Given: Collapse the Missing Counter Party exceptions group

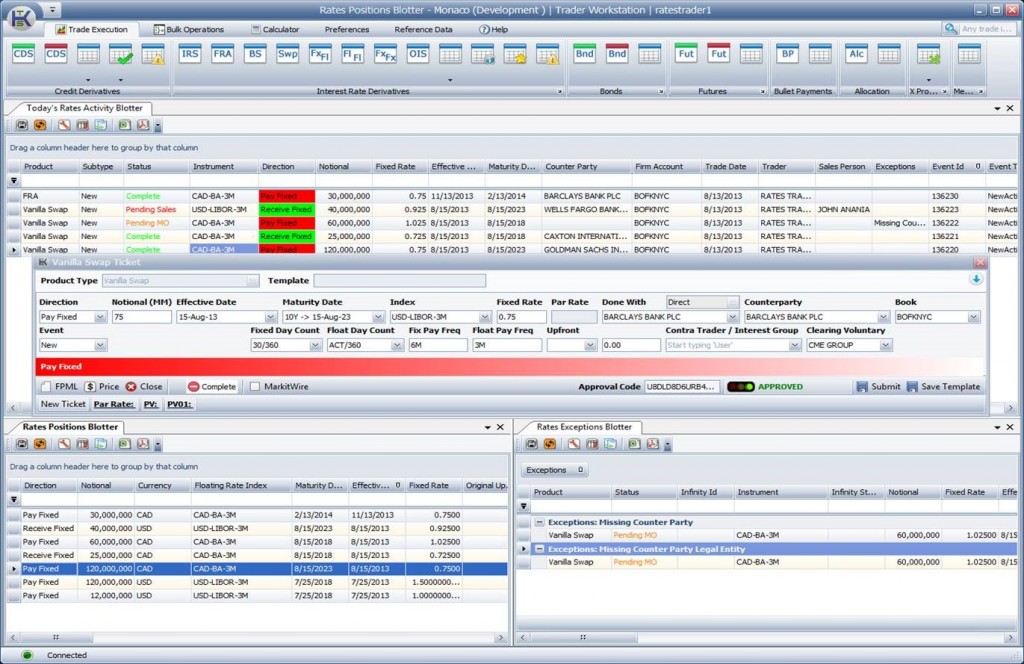Looking at the screenshot, I should pyautogui.click(x=540, y=522).
